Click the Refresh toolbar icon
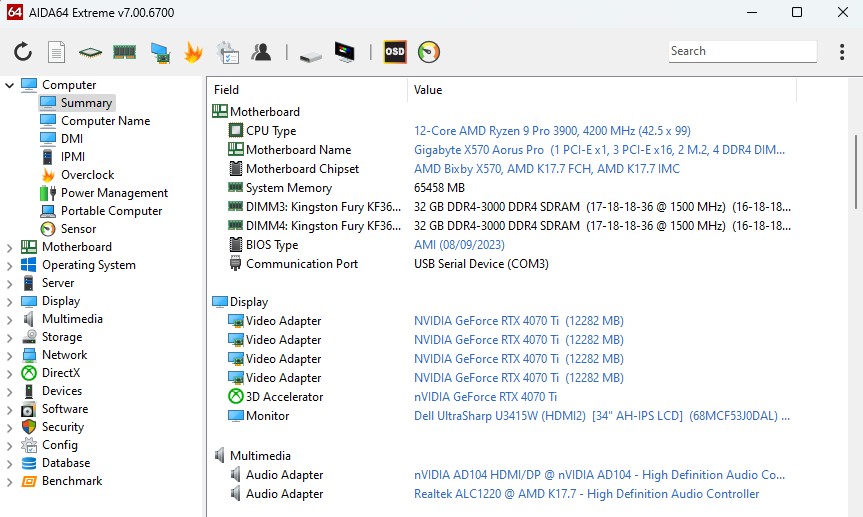 (x=23, y=52)
